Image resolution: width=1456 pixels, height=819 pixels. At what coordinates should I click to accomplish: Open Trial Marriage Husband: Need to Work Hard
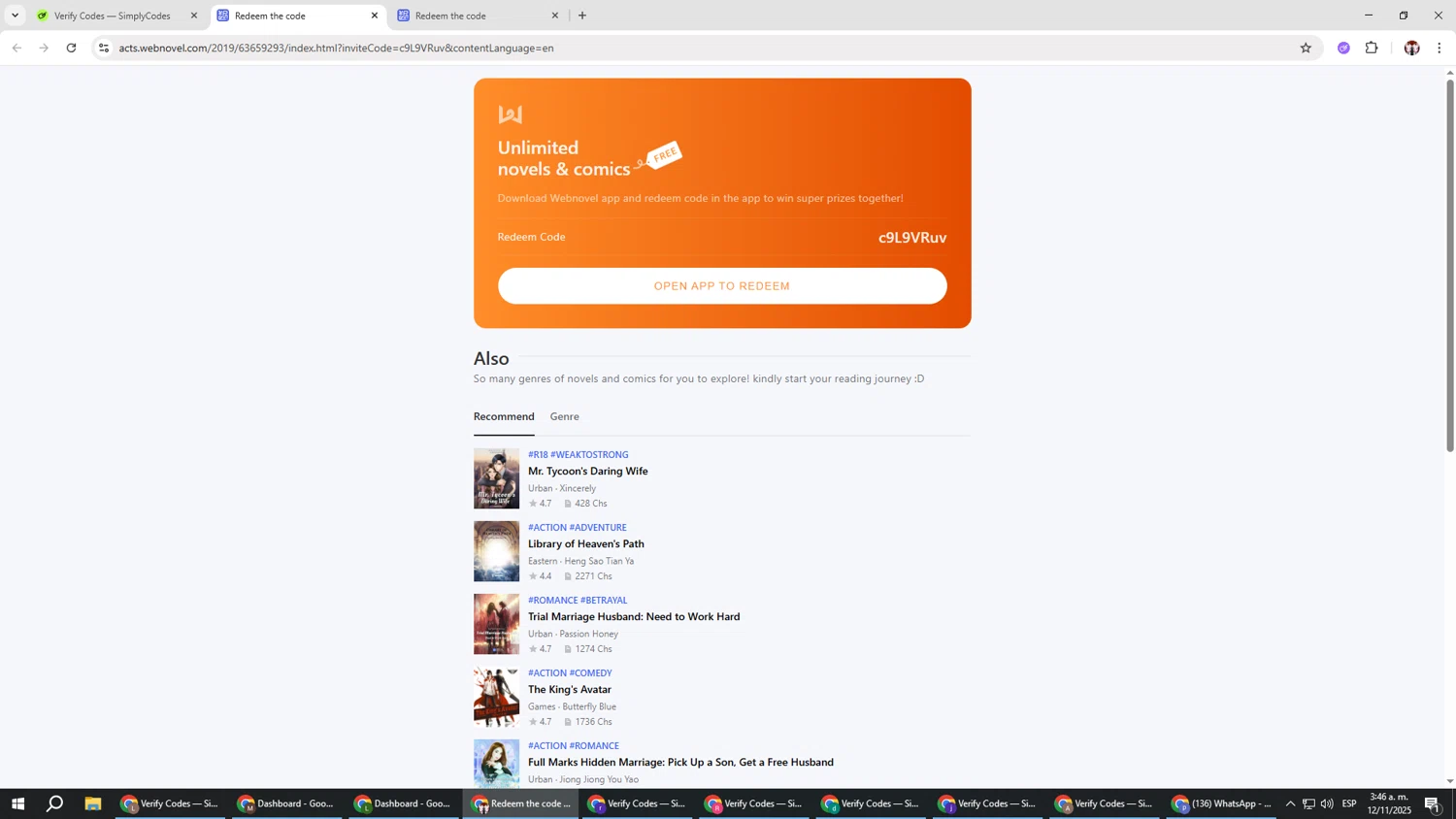pos(634,617)
